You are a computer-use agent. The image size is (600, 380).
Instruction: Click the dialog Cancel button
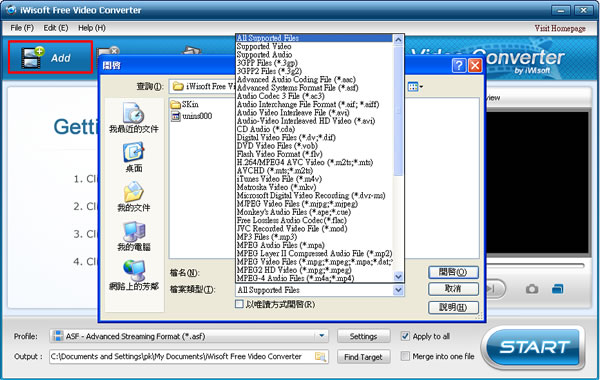point(453,289)
